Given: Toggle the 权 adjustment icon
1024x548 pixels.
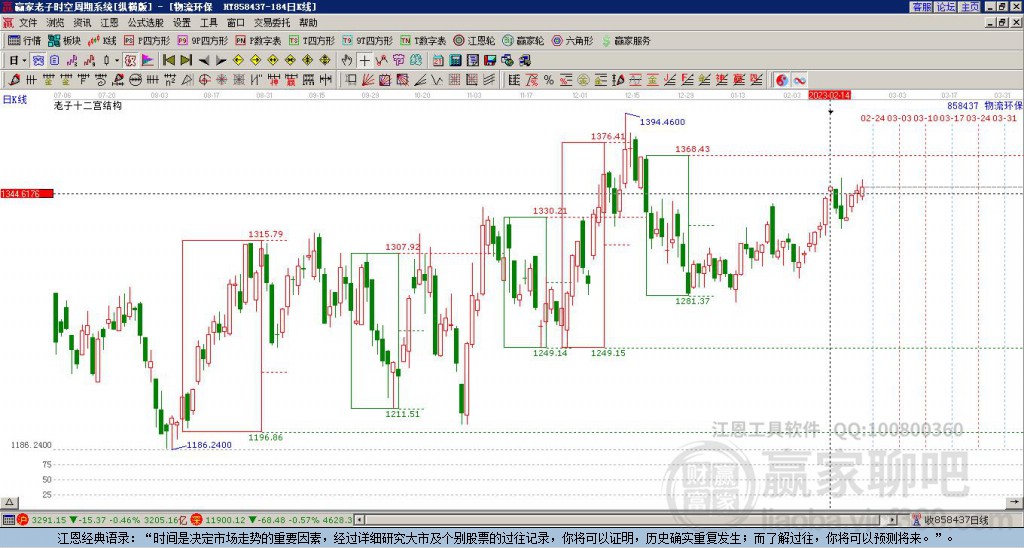Looking at the screenshot, I should (130, 60).
